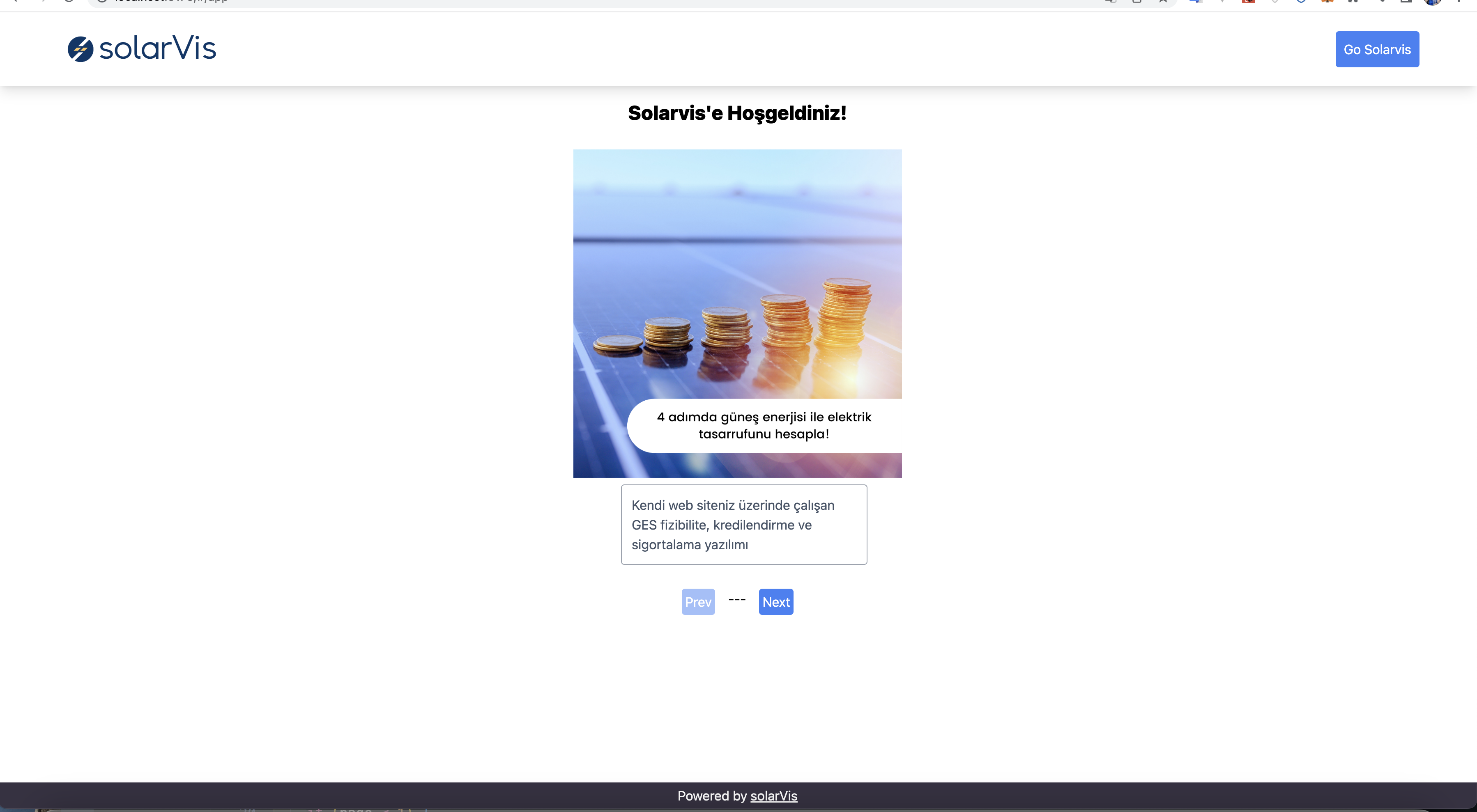The height and width of the screenshot is (812, 1477).
Task: Click the Go Solarvis button
Action: [x=1377, y=49]
